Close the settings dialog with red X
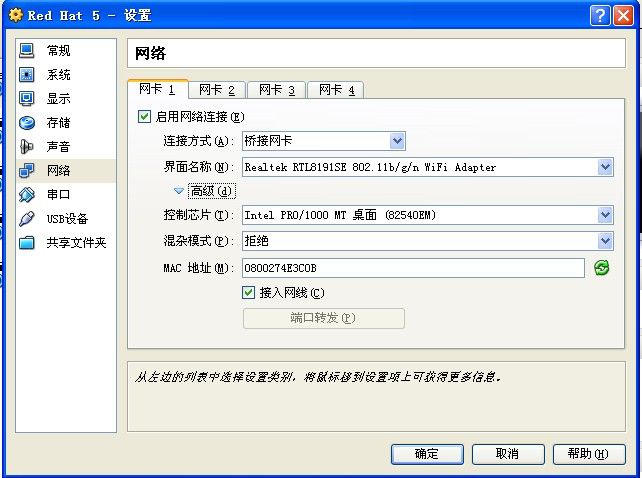Image resolution: width=642 pixels, height=478 pixels. click(x=624, y=16)
